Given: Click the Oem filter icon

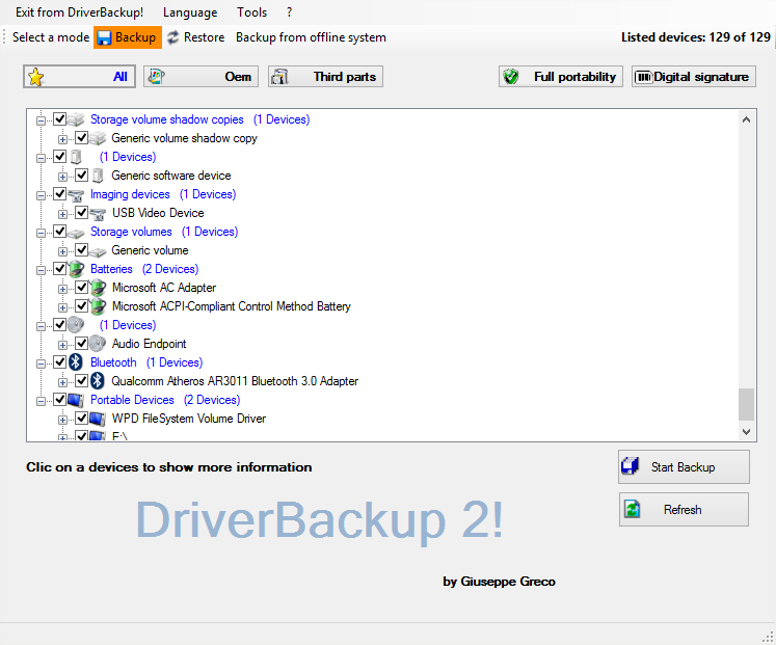Looking at the screenshot, I should tap(156, 76).
